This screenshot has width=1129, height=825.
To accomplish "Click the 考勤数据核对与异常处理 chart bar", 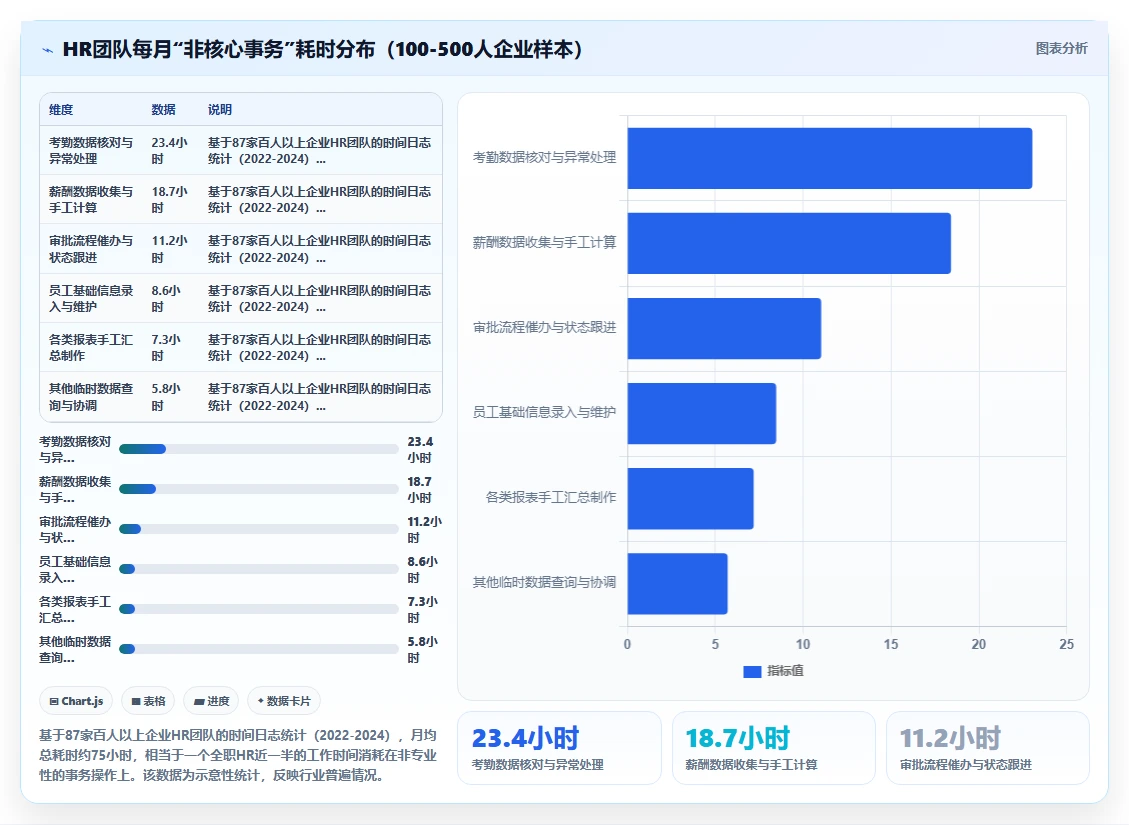I will click(829, 158).
